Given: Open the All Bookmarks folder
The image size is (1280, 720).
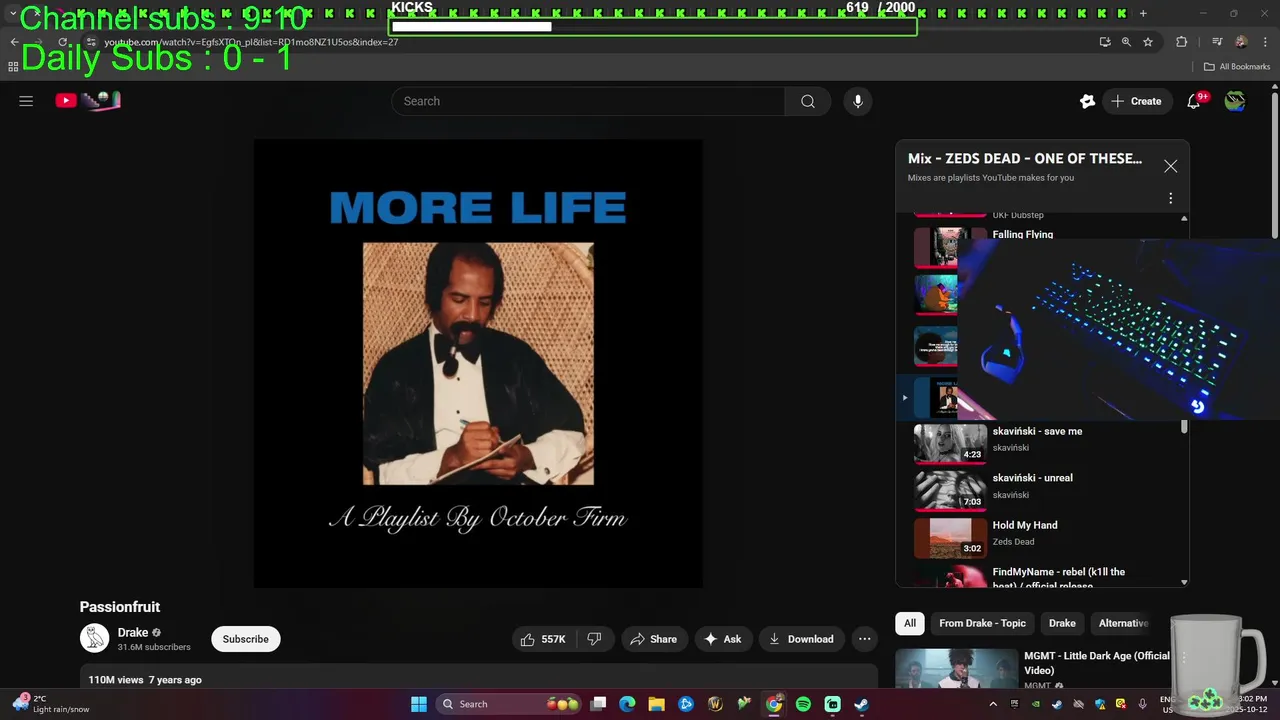Looking at the screenshot, I should pos(1237,67).
